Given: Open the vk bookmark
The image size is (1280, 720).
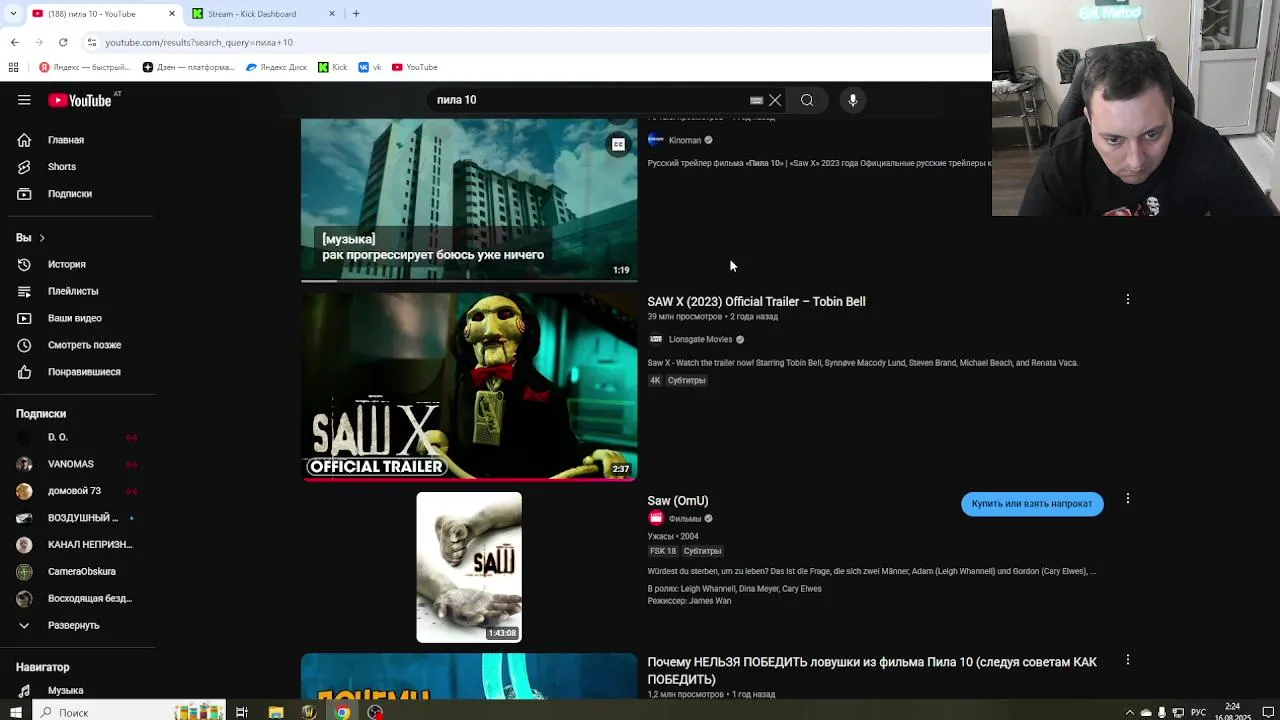Looking at the screenshot, I should (370, 67).
